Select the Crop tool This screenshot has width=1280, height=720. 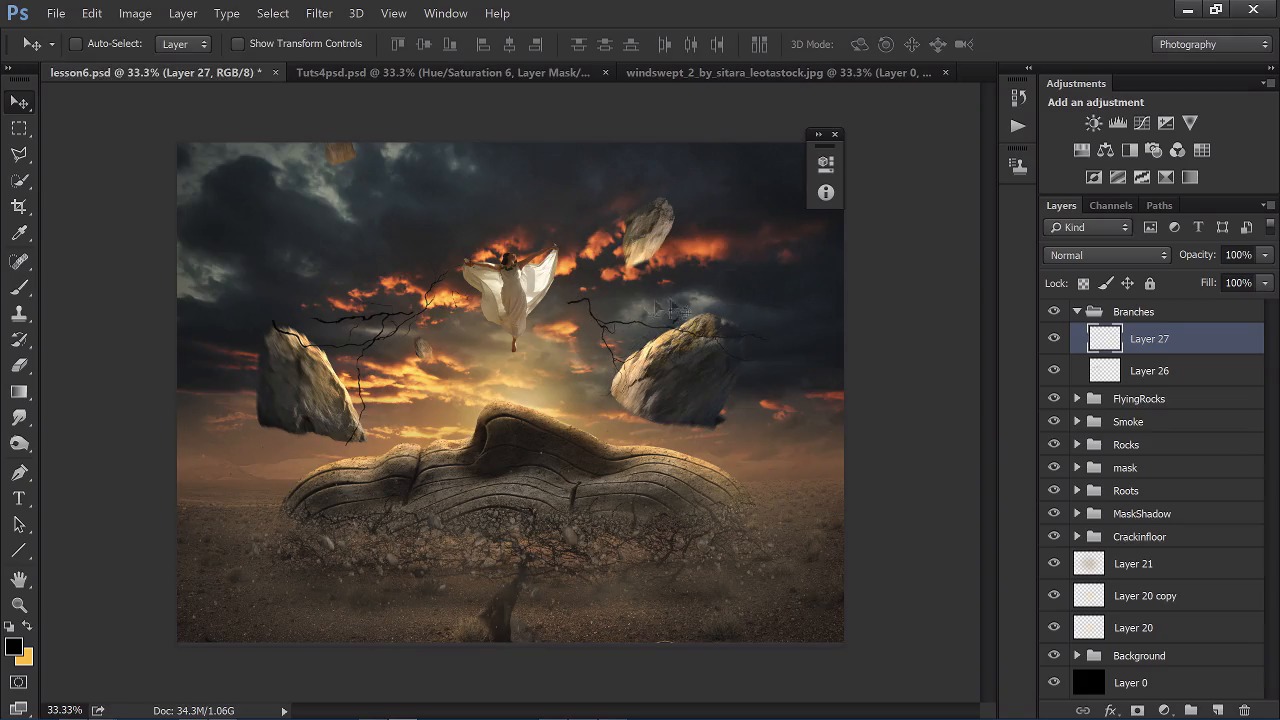coord(19,206)
